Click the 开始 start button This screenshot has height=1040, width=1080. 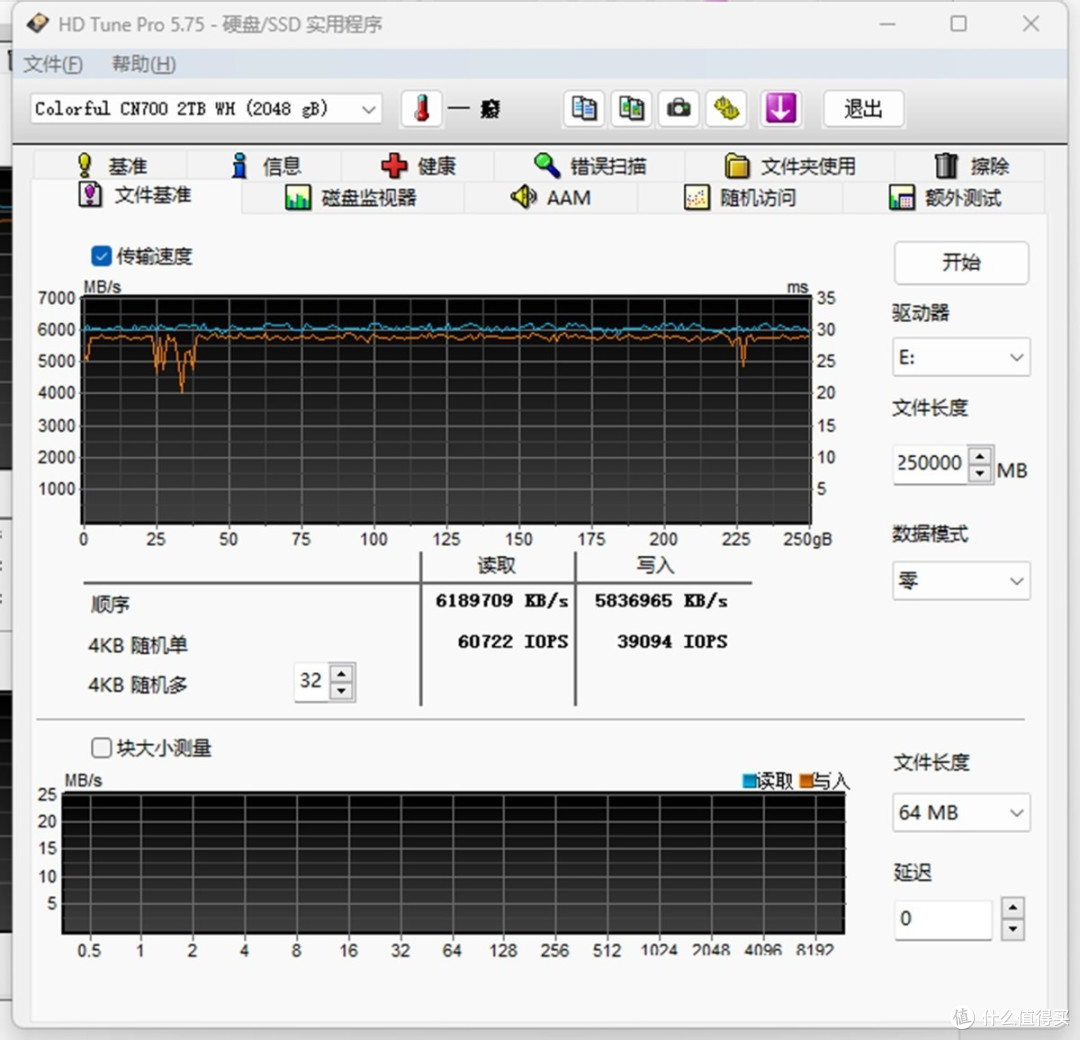pyautogui.click(x=961, y=262)
